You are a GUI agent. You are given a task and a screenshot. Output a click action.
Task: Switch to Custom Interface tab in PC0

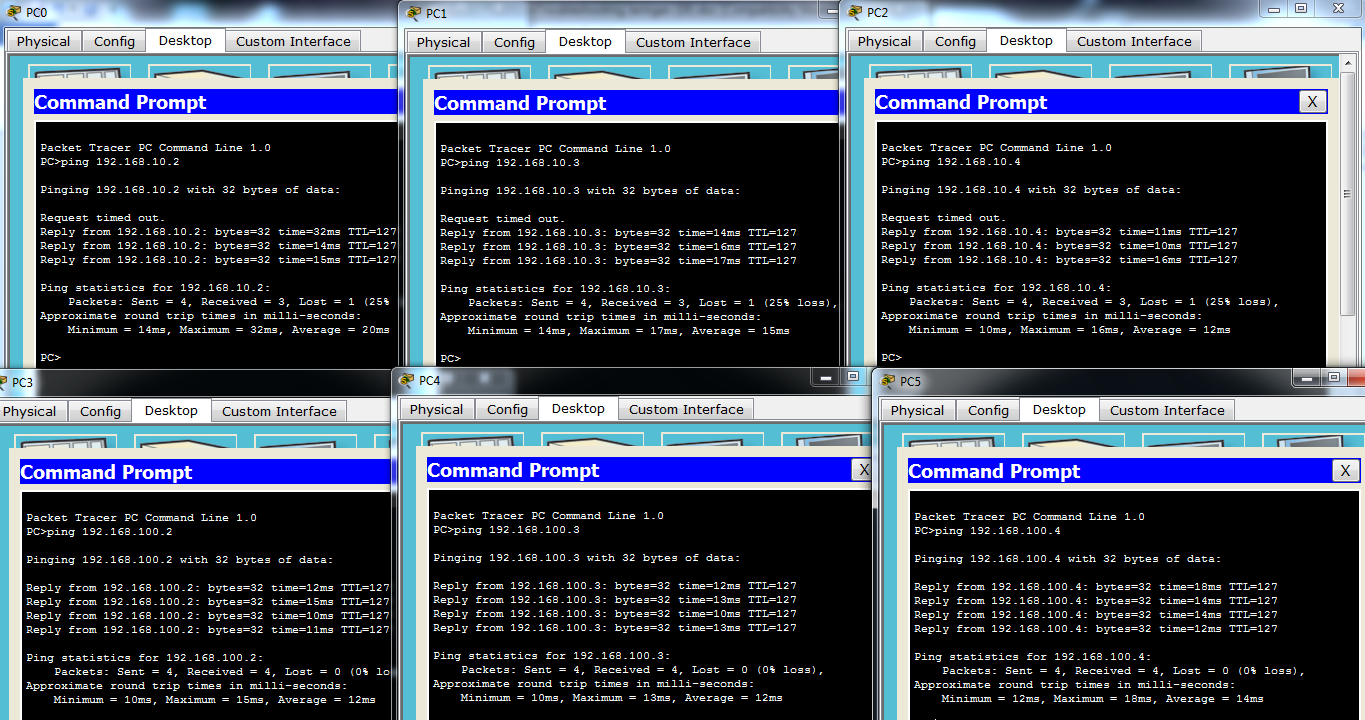[293, 42]
